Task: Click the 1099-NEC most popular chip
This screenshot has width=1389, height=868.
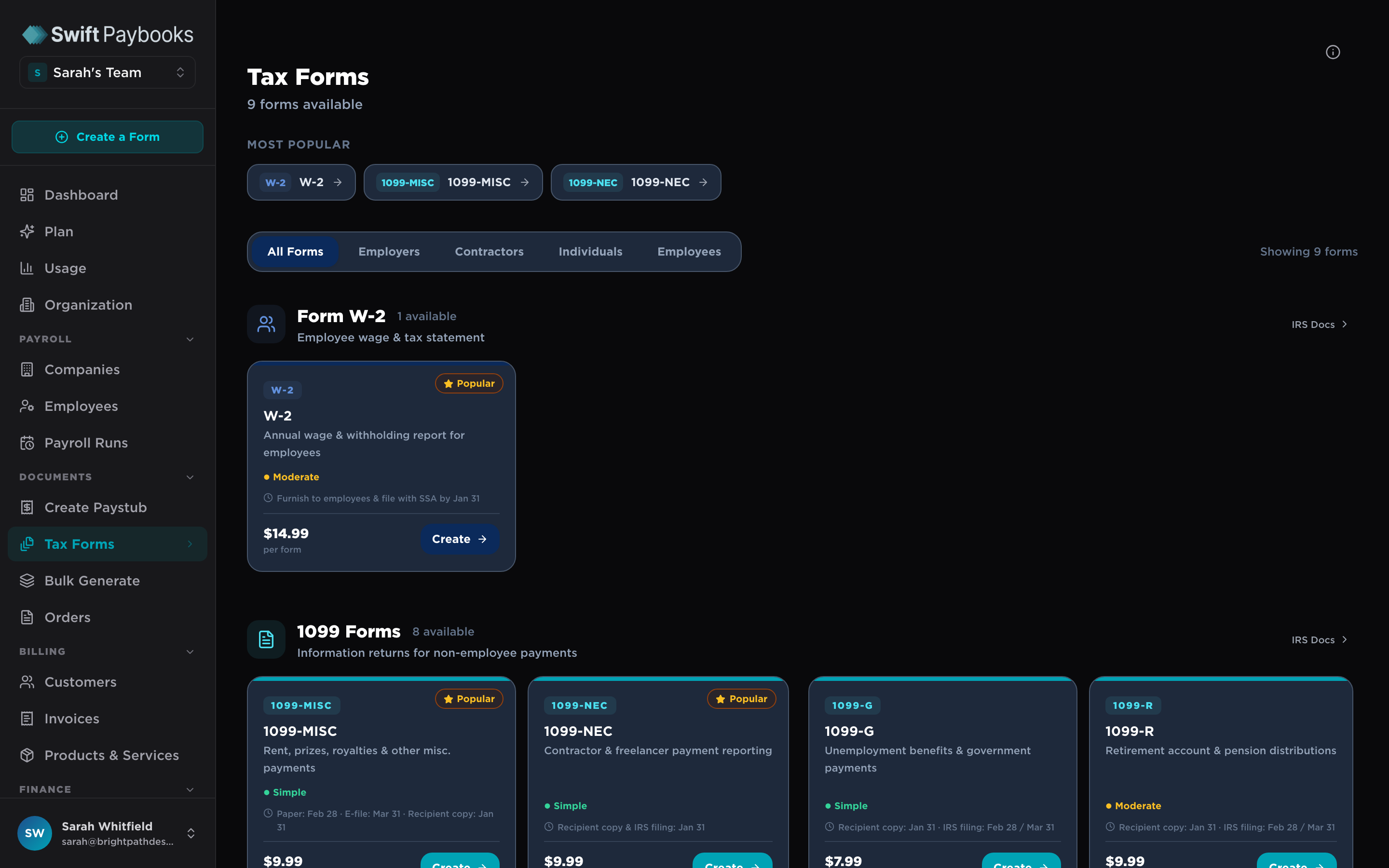Action: point(635,183)
